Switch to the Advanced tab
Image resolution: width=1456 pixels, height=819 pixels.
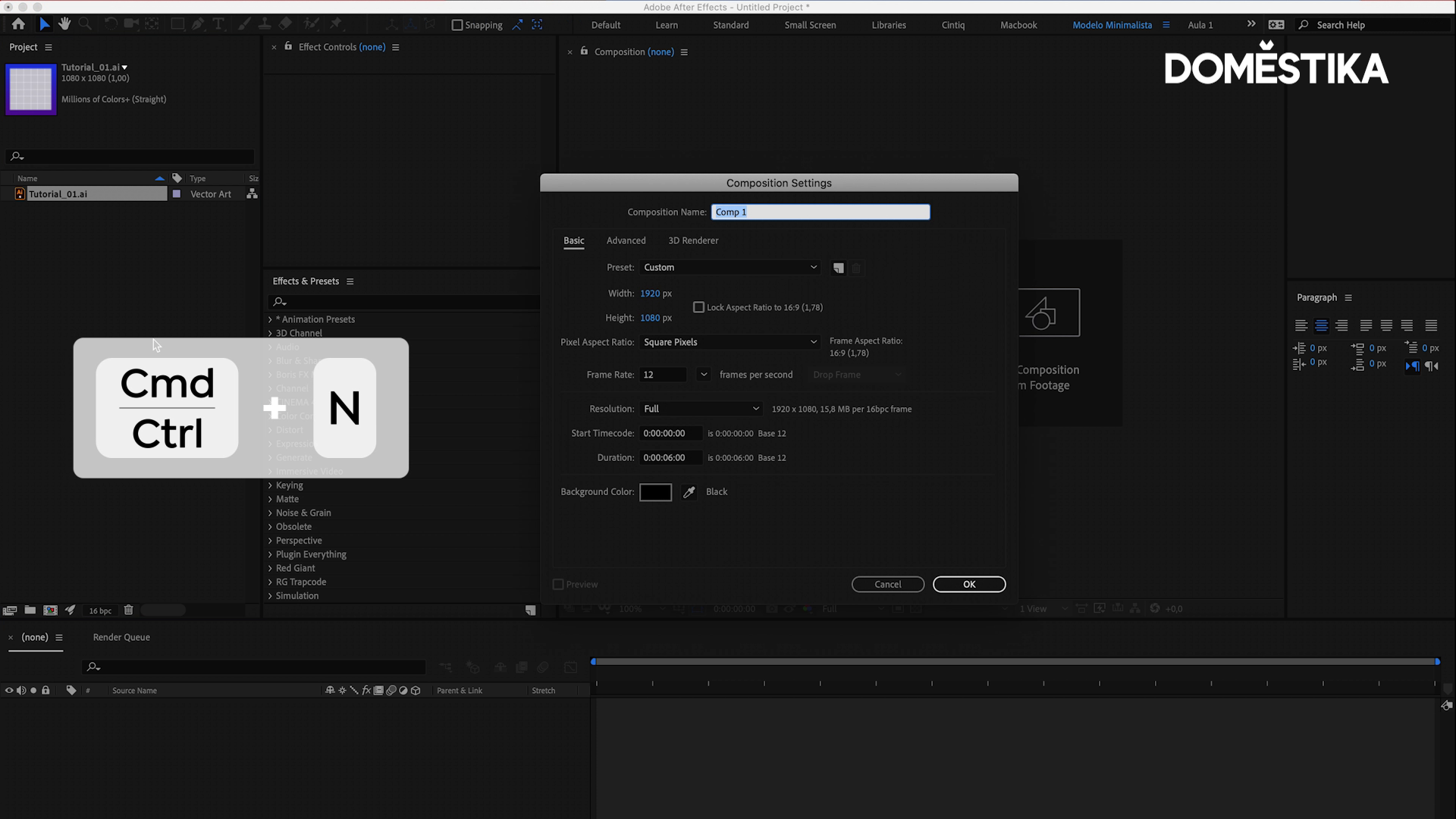[626, 240]
